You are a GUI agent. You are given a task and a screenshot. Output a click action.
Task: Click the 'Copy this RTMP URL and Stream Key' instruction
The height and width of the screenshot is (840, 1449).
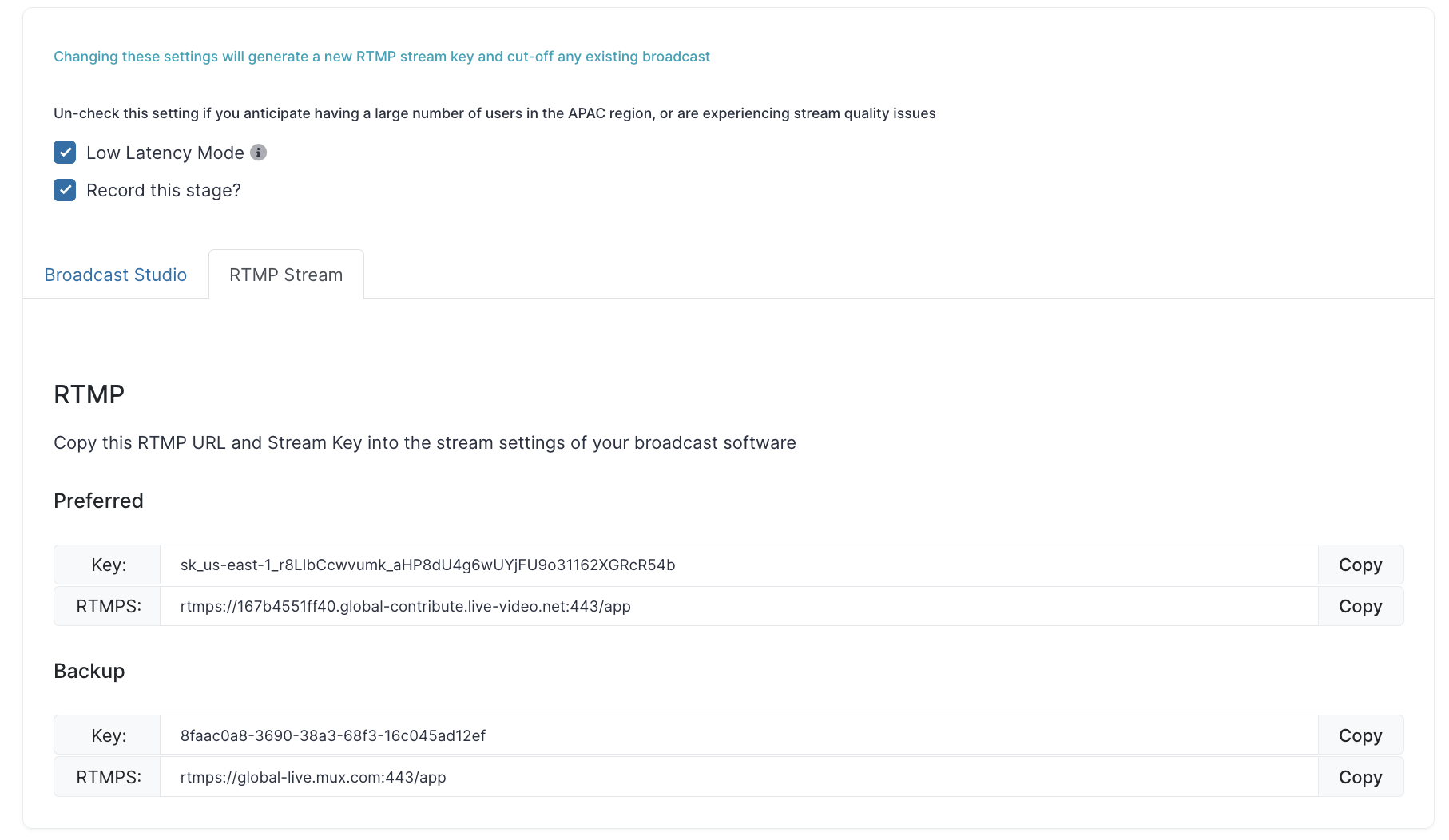[425, 442]
